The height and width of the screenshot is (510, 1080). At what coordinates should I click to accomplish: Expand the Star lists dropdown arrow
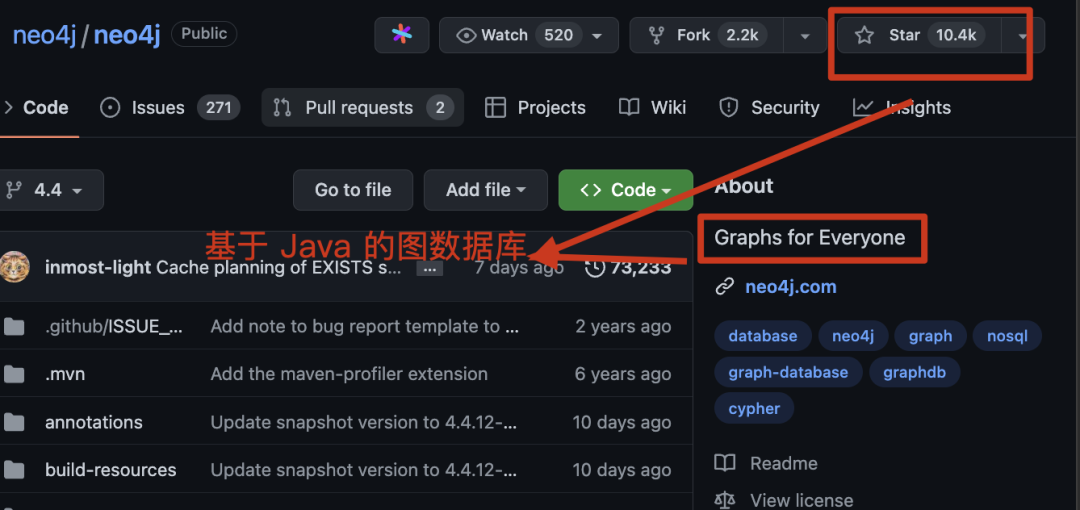pos(1023,35)
